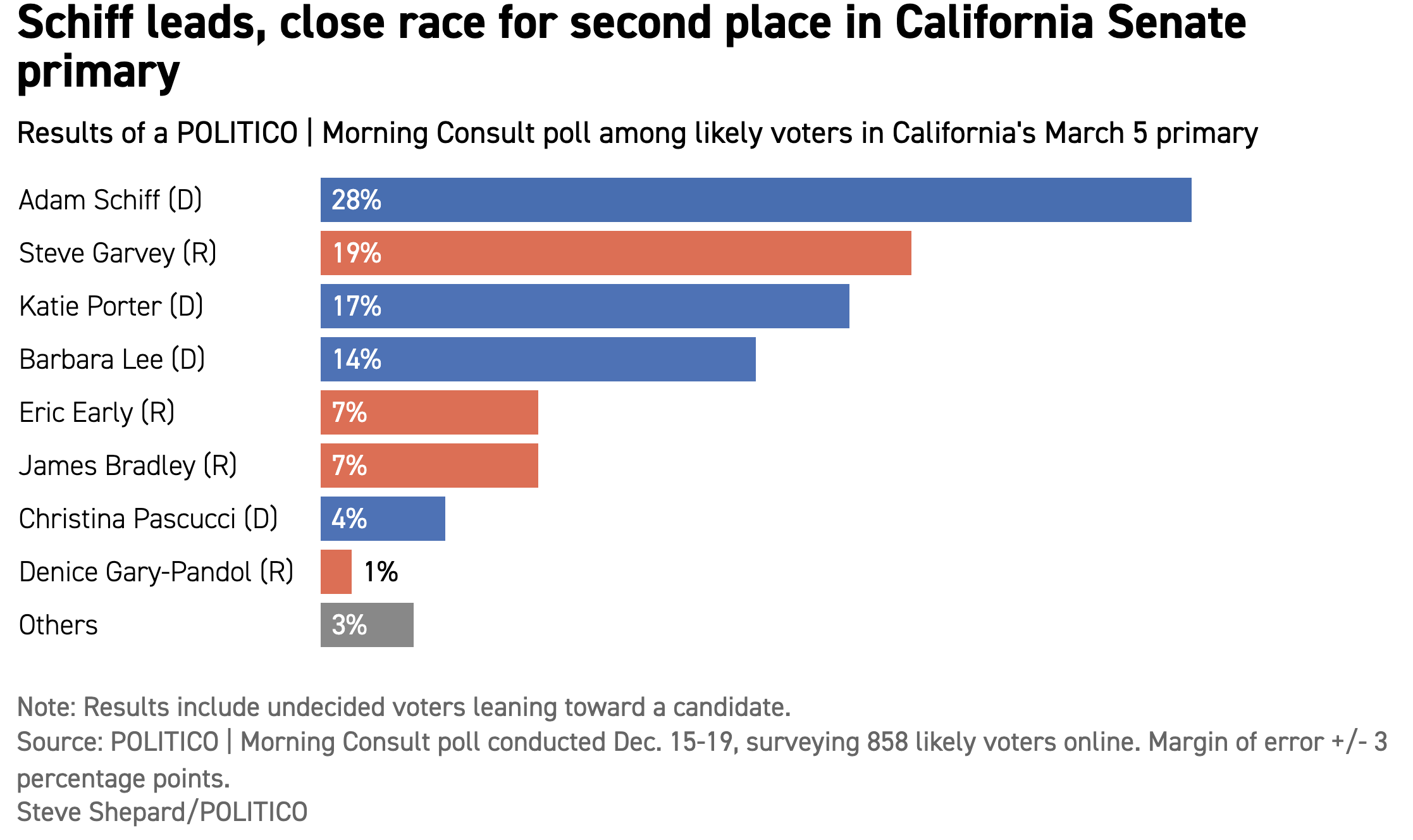Click Christina Pascucci's 4% bar
Screen dimensions: 1413x840
383,519
